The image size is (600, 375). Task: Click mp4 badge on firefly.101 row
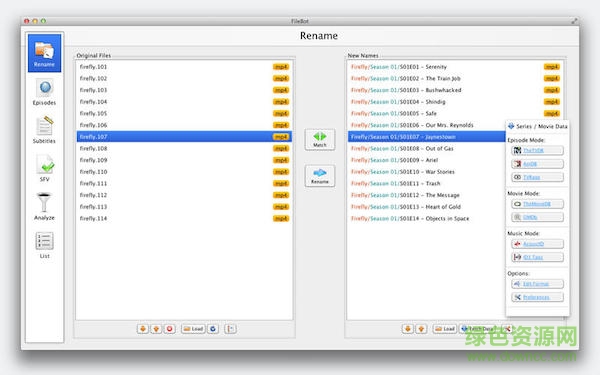coord(281,67)
